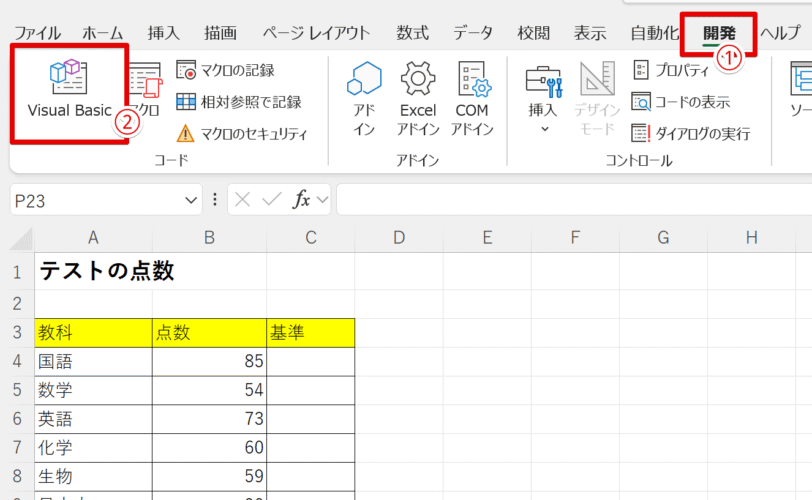Switch to the 校閲 tab
This screenshot has width=812, height=500.
pyautogui.click(x=533, y=33)
